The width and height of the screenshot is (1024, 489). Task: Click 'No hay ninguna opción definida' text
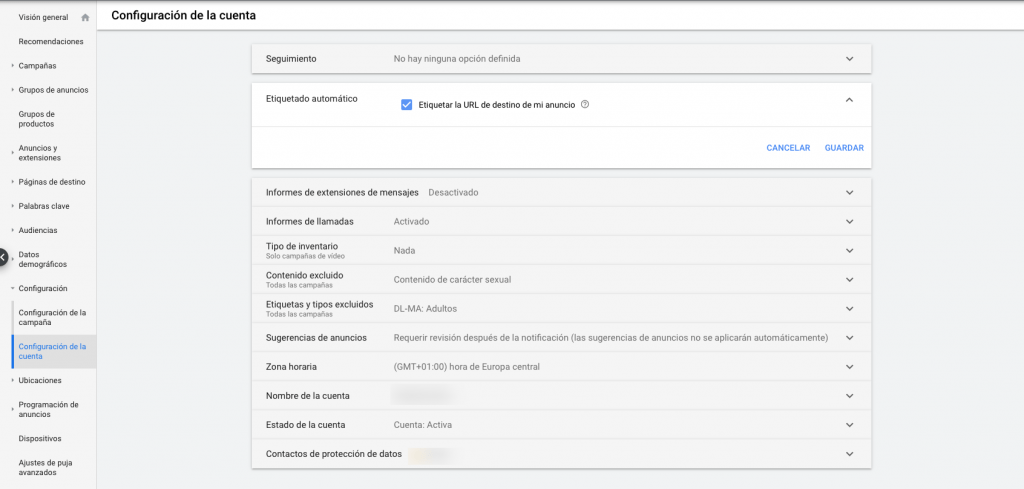pyautogui.click(x=457, y=59)
